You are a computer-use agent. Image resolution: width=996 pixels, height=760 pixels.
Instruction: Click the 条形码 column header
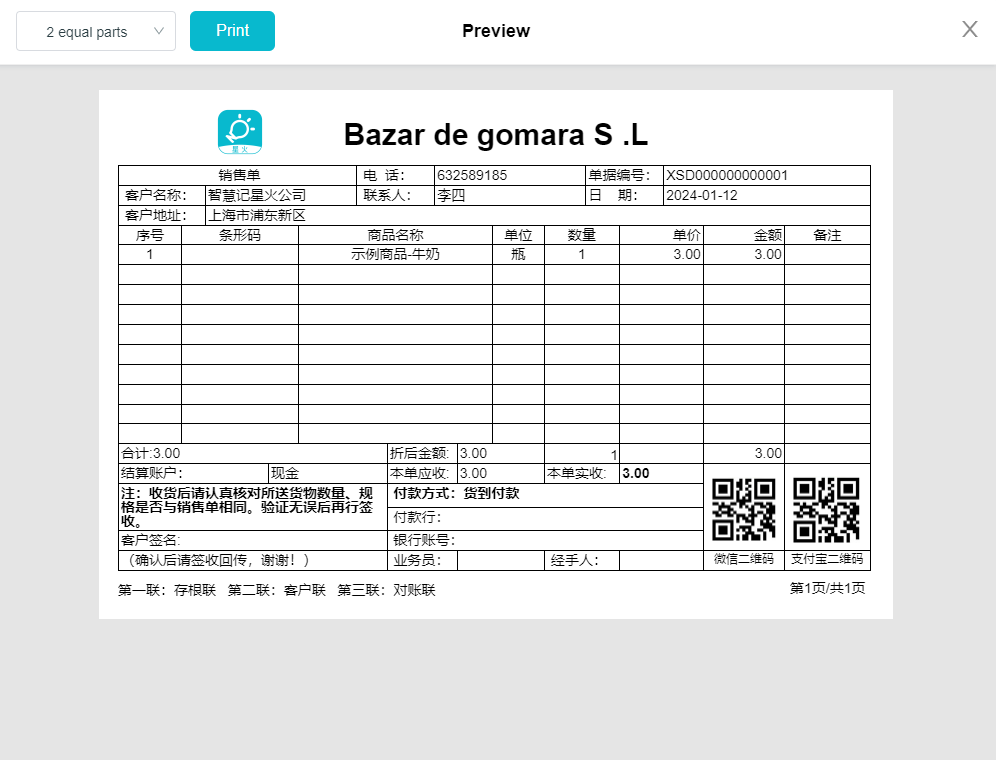(240, 236)
